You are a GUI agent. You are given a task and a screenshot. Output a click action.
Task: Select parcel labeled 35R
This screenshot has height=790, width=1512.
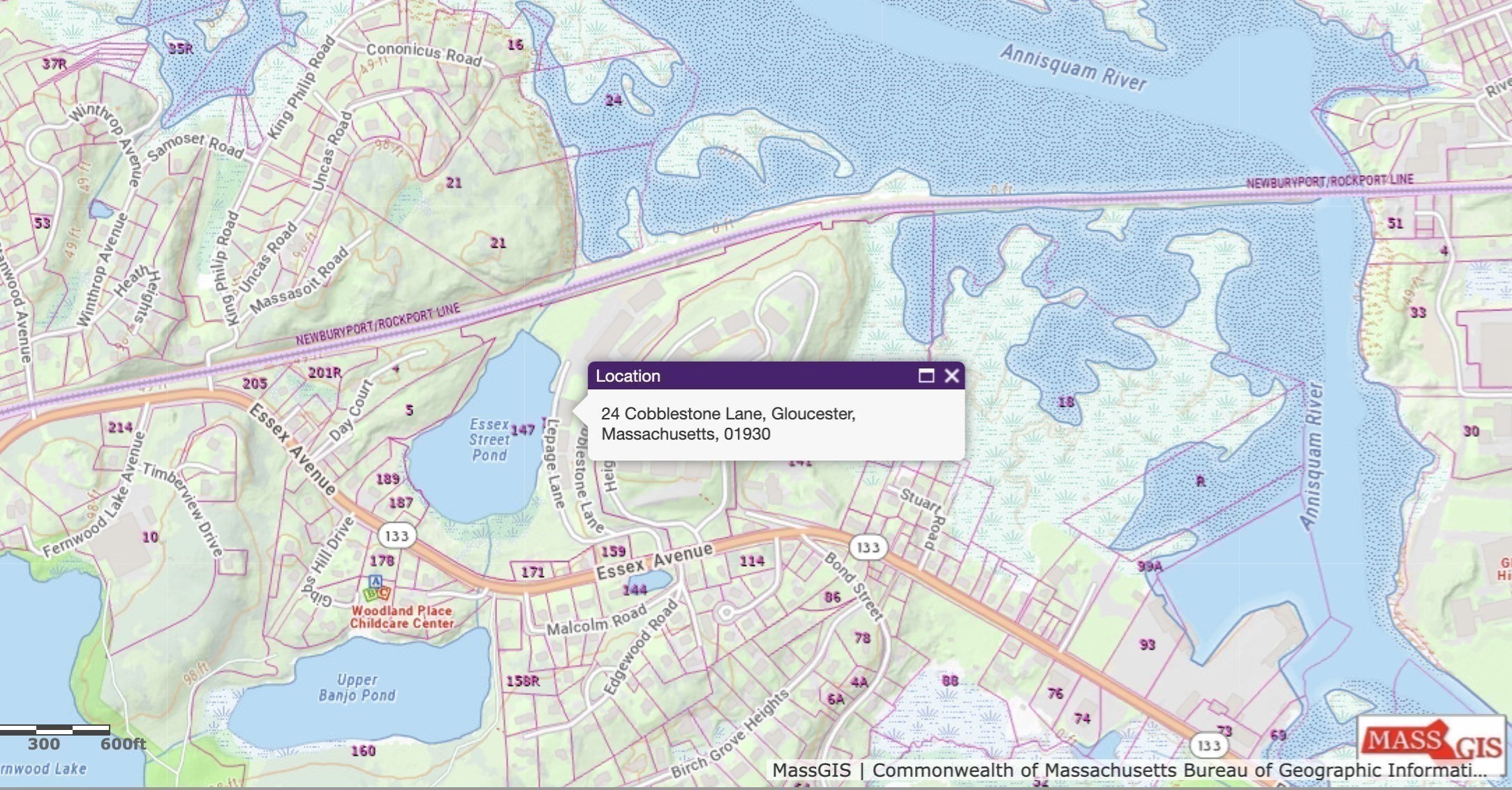point(180,48)
